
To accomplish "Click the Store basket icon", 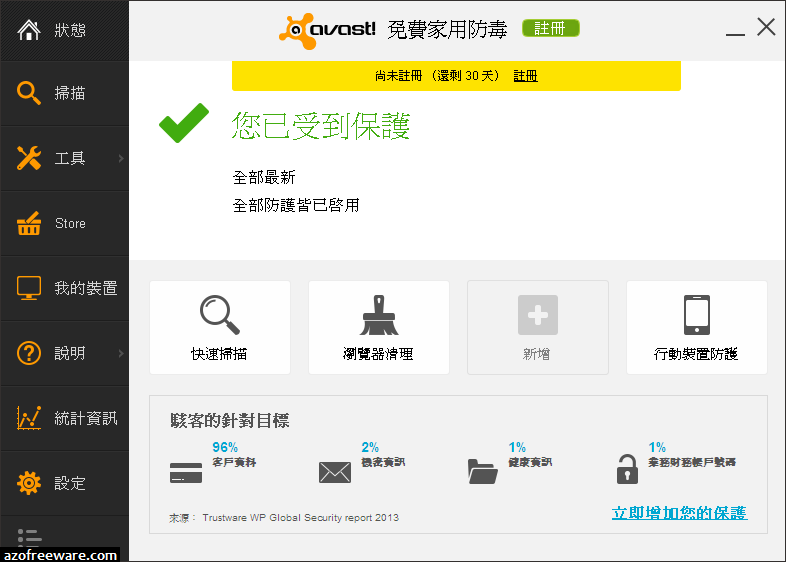I will pos(29,223).
